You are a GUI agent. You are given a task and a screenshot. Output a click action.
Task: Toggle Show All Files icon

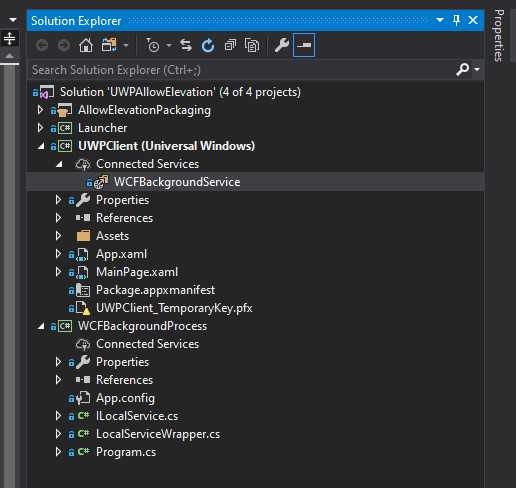pos(252,45)
